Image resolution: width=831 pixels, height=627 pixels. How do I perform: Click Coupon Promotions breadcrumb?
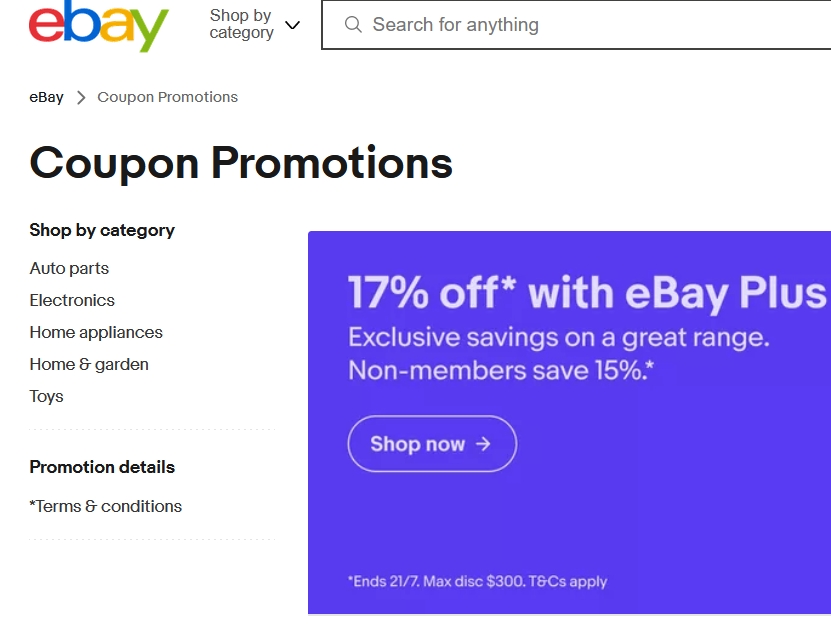(x=167, y=97)
